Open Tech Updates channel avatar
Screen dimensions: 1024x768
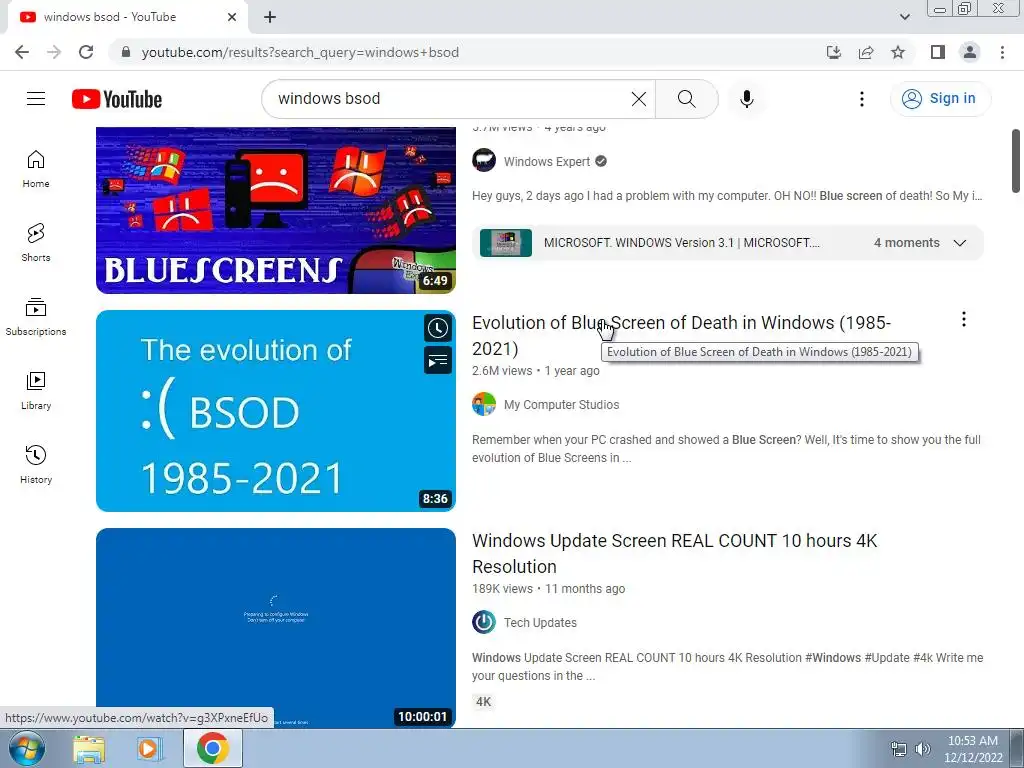484,622
